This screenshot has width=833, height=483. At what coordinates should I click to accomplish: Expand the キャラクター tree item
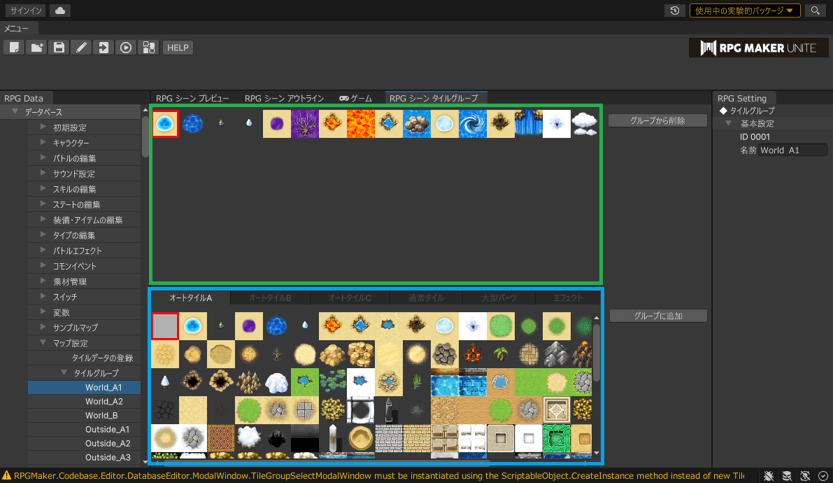(43, 143)
